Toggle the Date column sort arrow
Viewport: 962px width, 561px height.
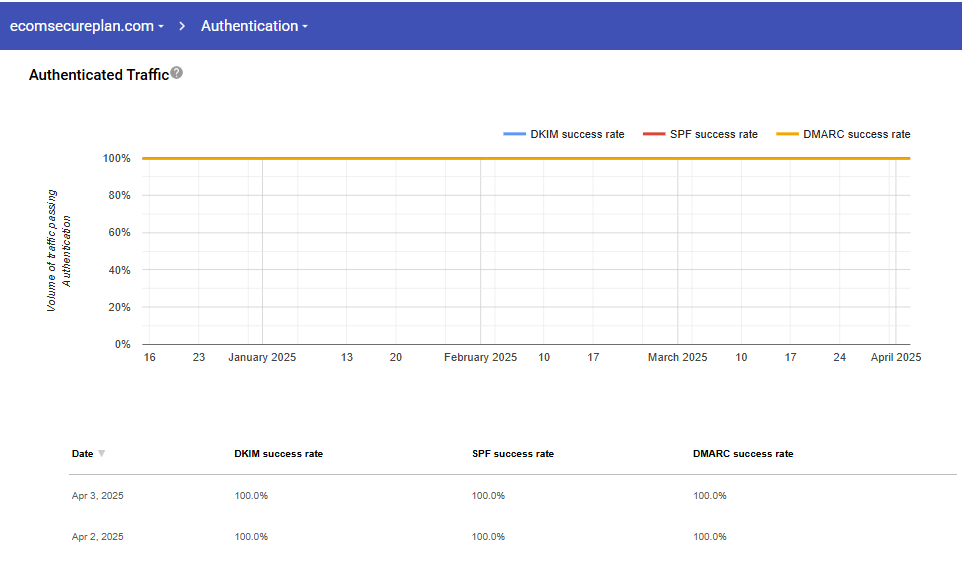101,454
